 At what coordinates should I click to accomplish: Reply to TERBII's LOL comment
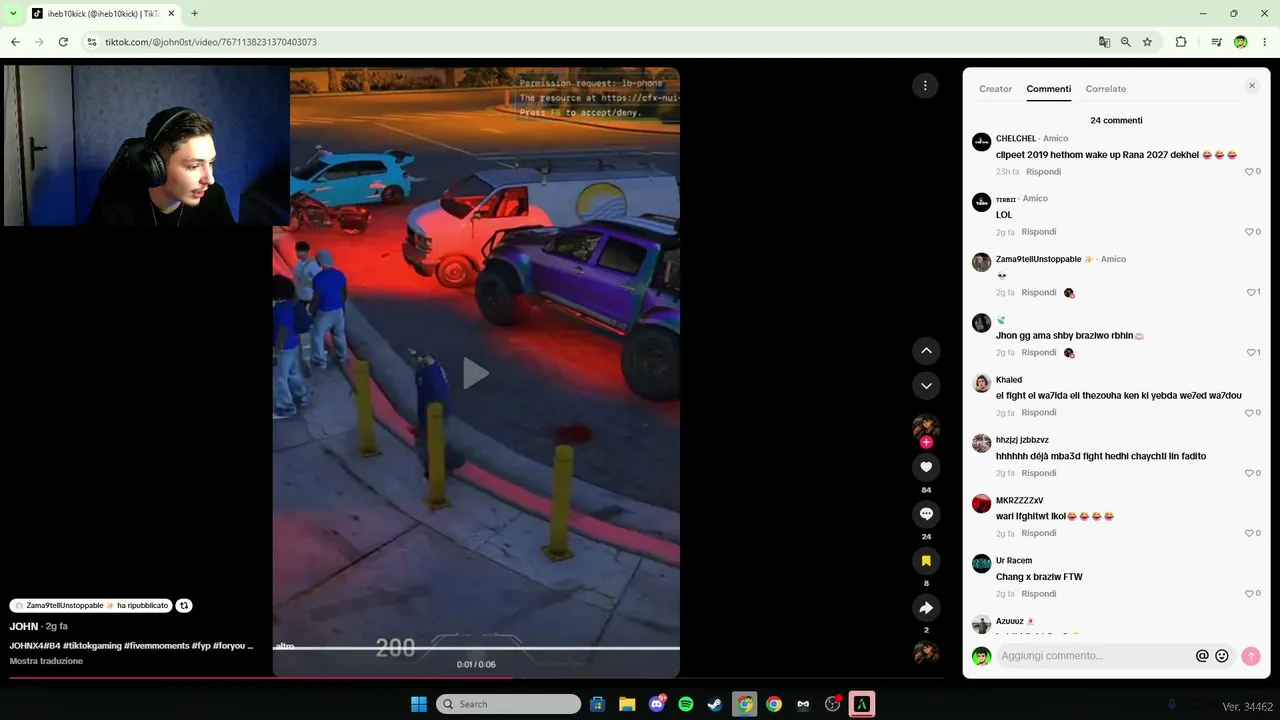coord(1039,232)
